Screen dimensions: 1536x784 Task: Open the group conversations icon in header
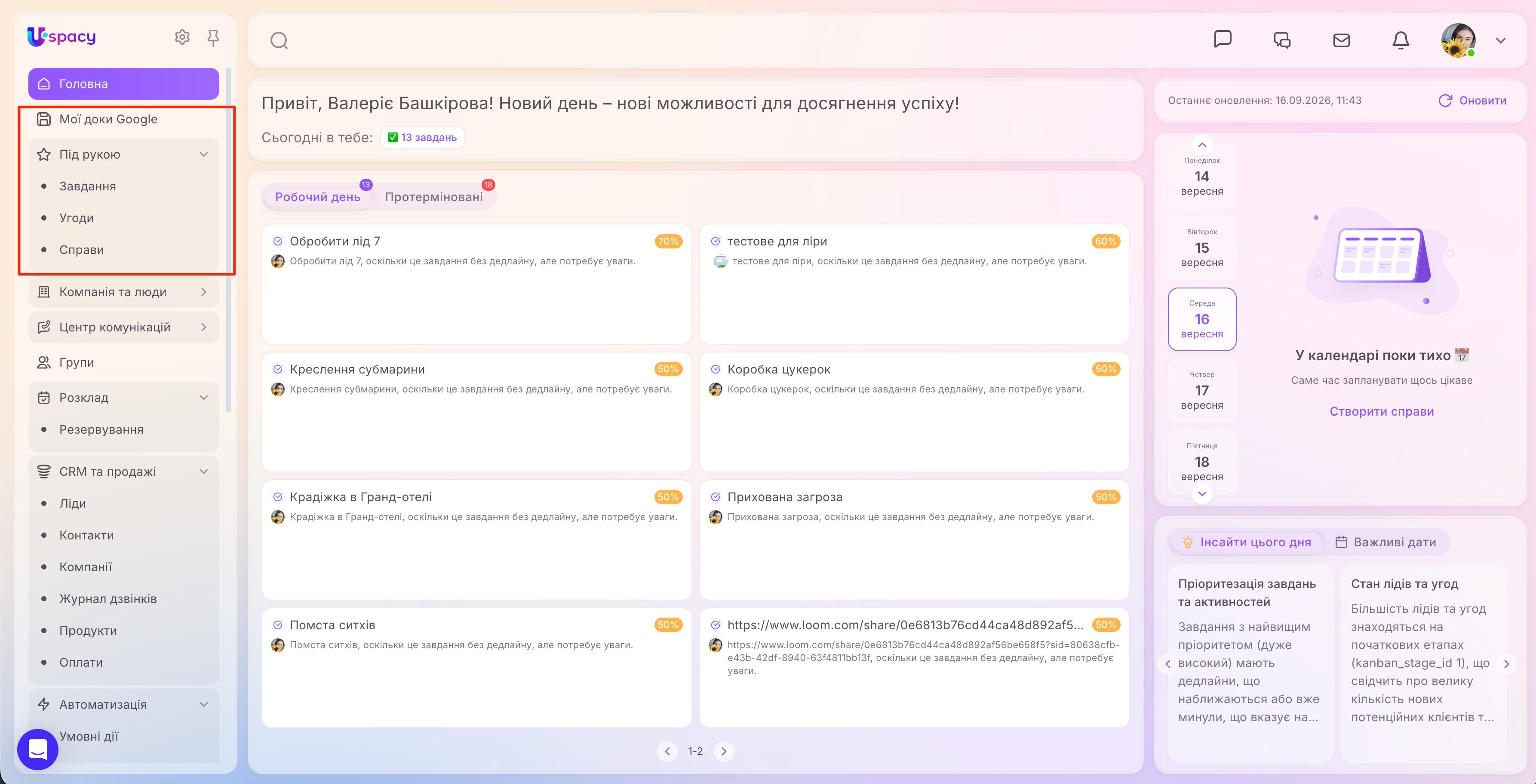pos(1282,40)
